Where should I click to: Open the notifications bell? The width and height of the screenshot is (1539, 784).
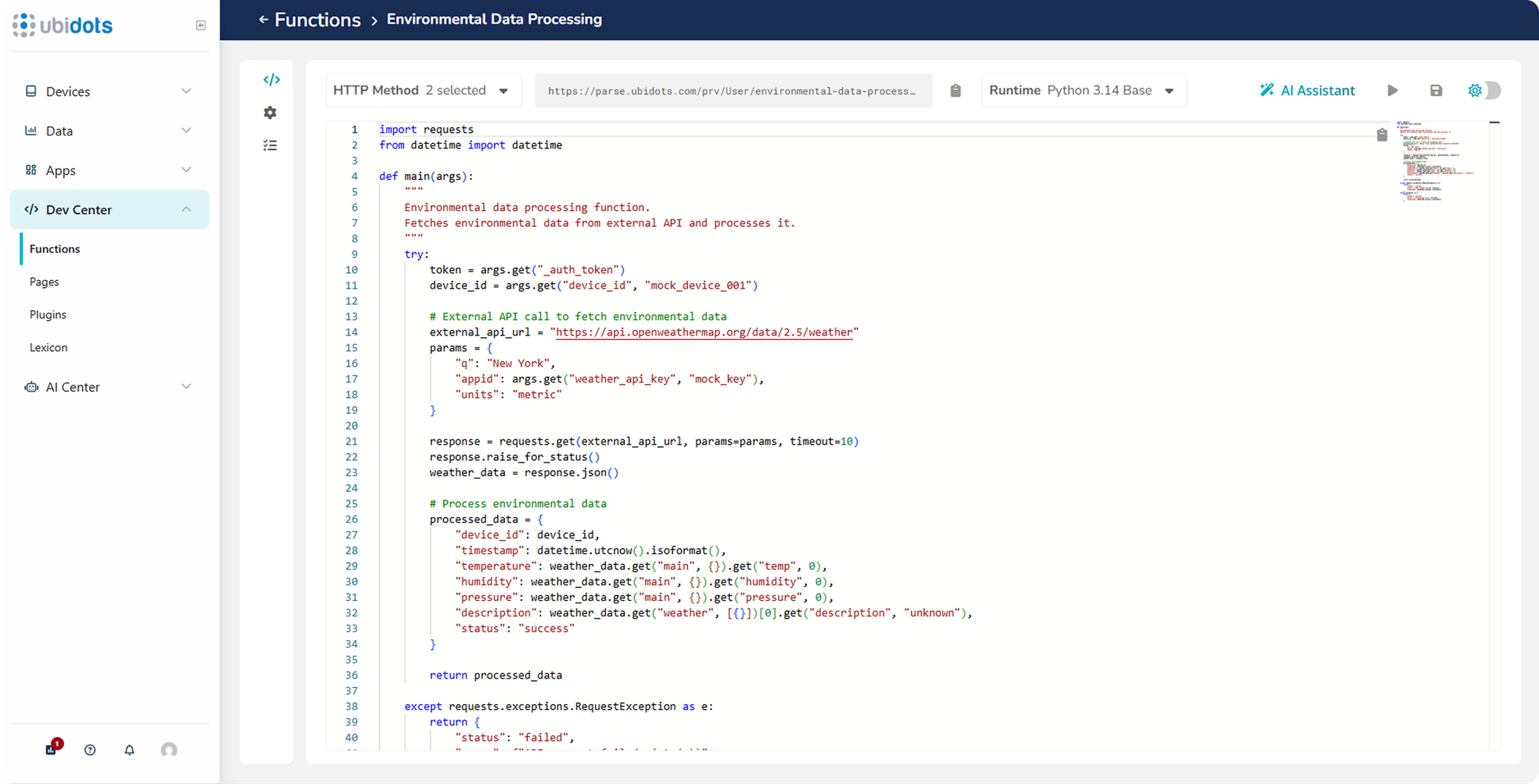click(x=129, y=750)
